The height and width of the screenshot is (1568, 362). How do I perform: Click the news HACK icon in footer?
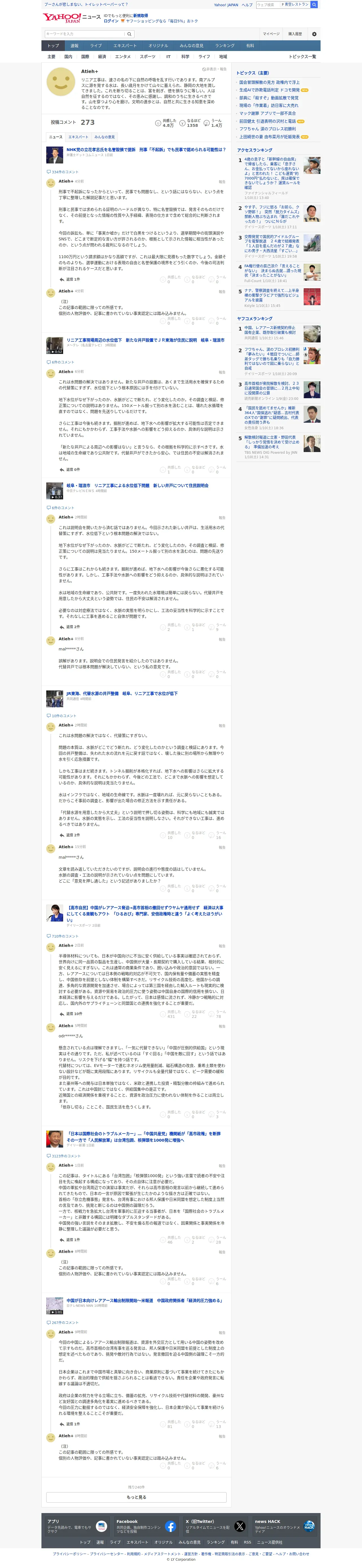[309, 1526]
